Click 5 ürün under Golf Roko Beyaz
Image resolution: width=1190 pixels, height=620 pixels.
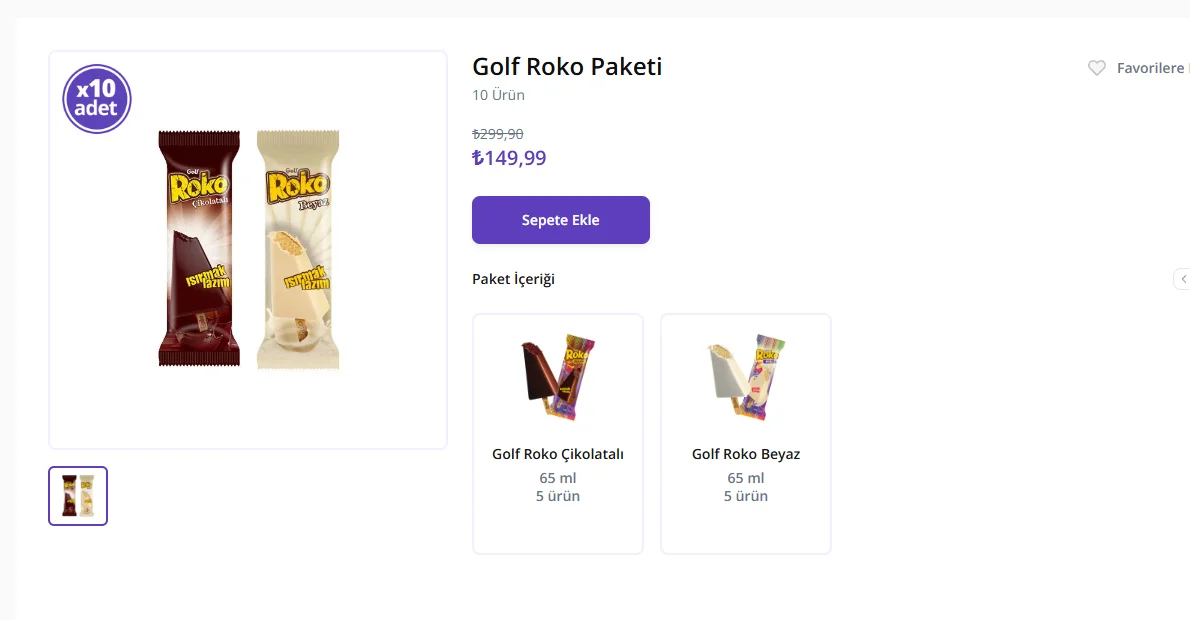(745, 496)
